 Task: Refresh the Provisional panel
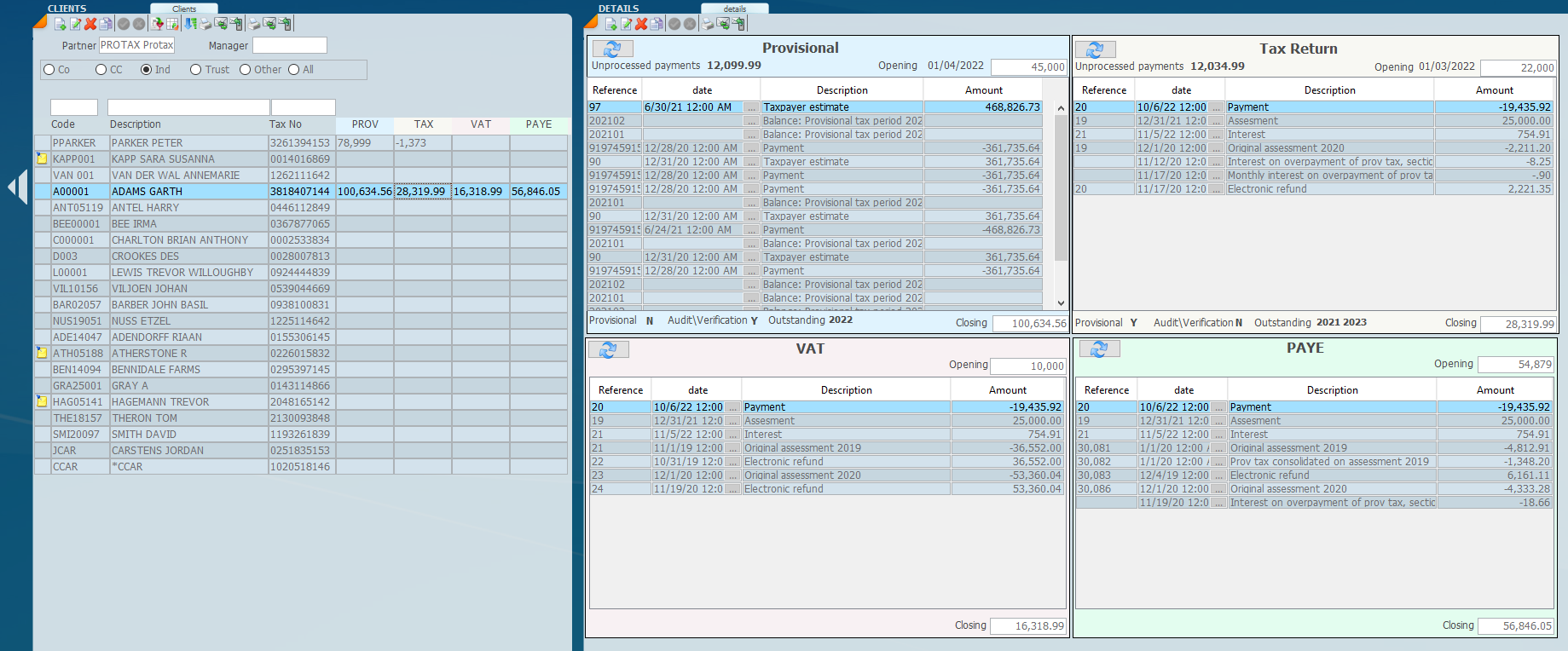[612, 49]
